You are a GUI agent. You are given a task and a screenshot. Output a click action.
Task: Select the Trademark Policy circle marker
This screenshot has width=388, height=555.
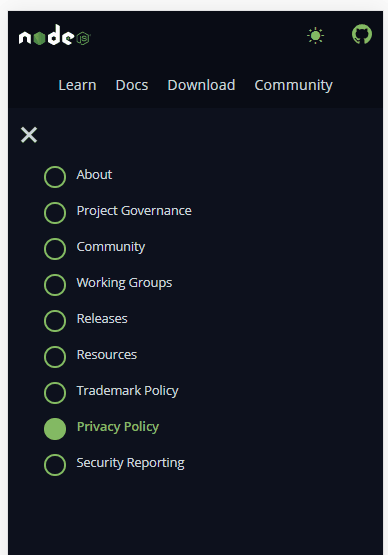coord(55,393)
